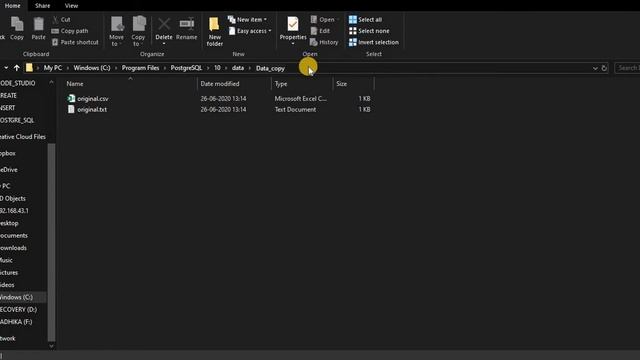Viewport: 640px width, 360px height.
Task: Click Invert selection in the ribbon
Action: 373,42
